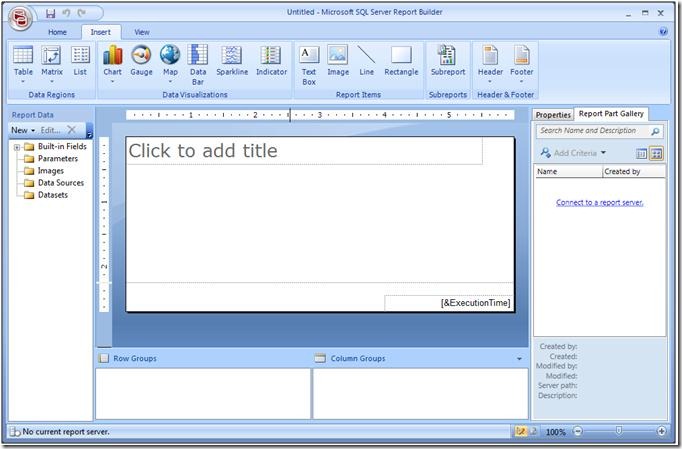Click the 100% zoom level
The image size is (682, 449).
[555, 432]
